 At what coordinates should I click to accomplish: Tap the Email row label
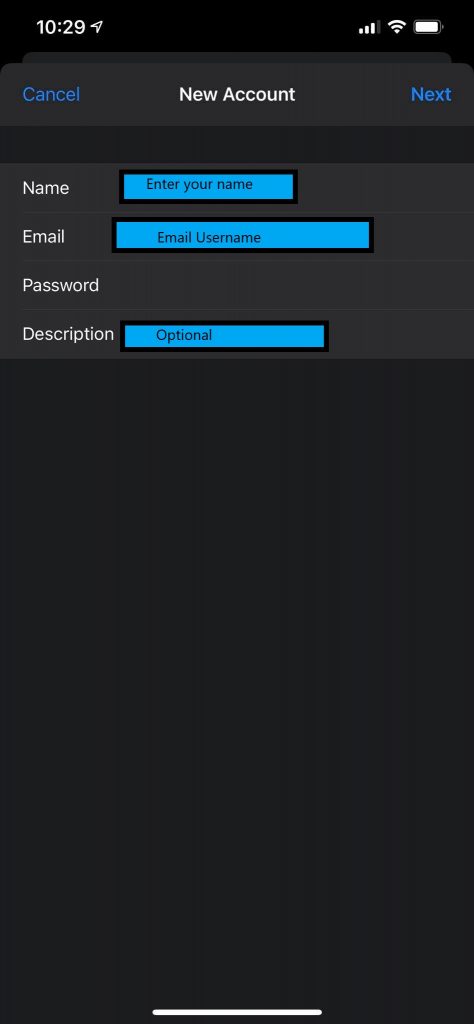[43, 236]
